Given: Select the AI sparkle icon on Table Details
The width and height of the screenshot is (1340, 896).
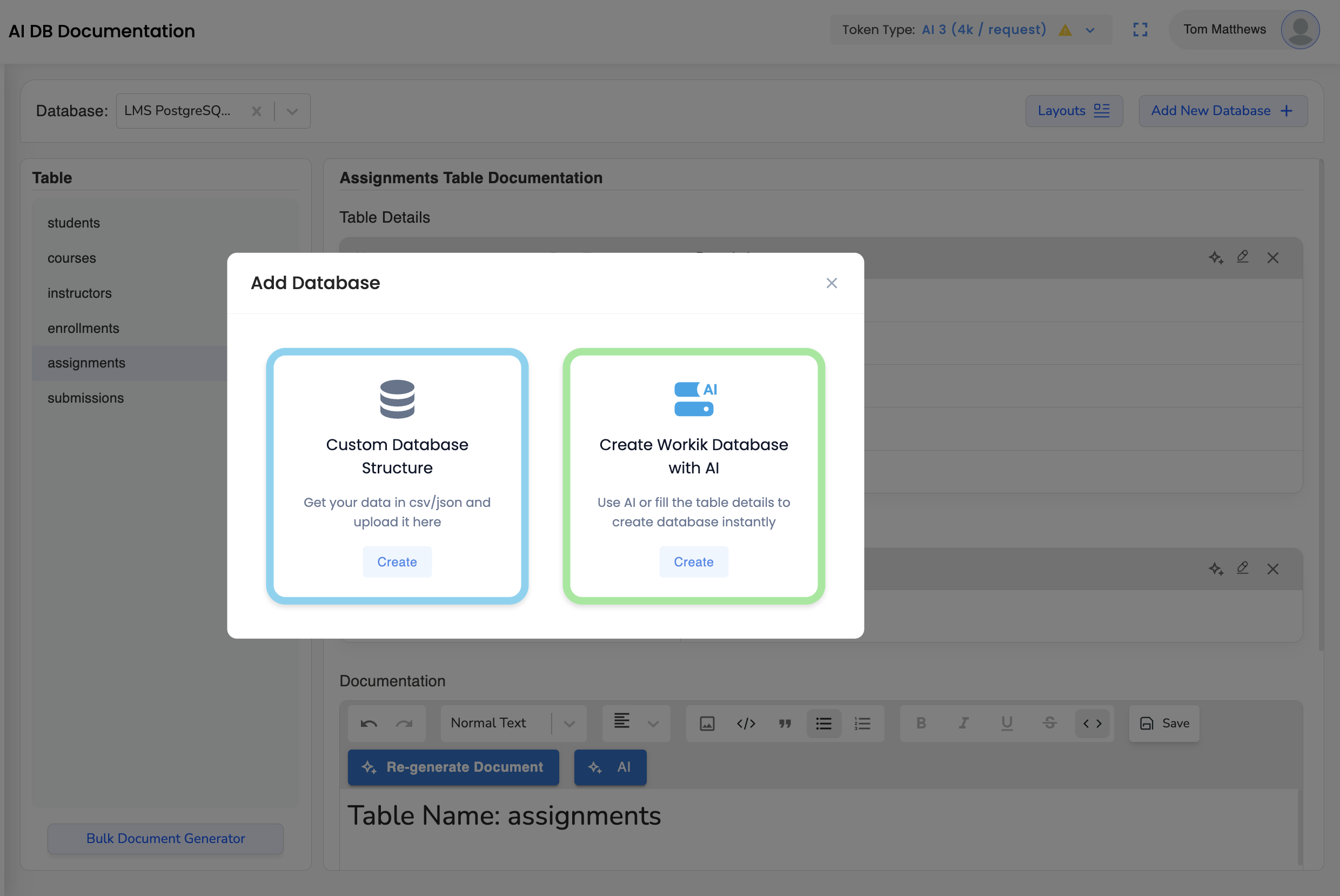Looking at the screenshot, I should click(x=1216, y=258).
